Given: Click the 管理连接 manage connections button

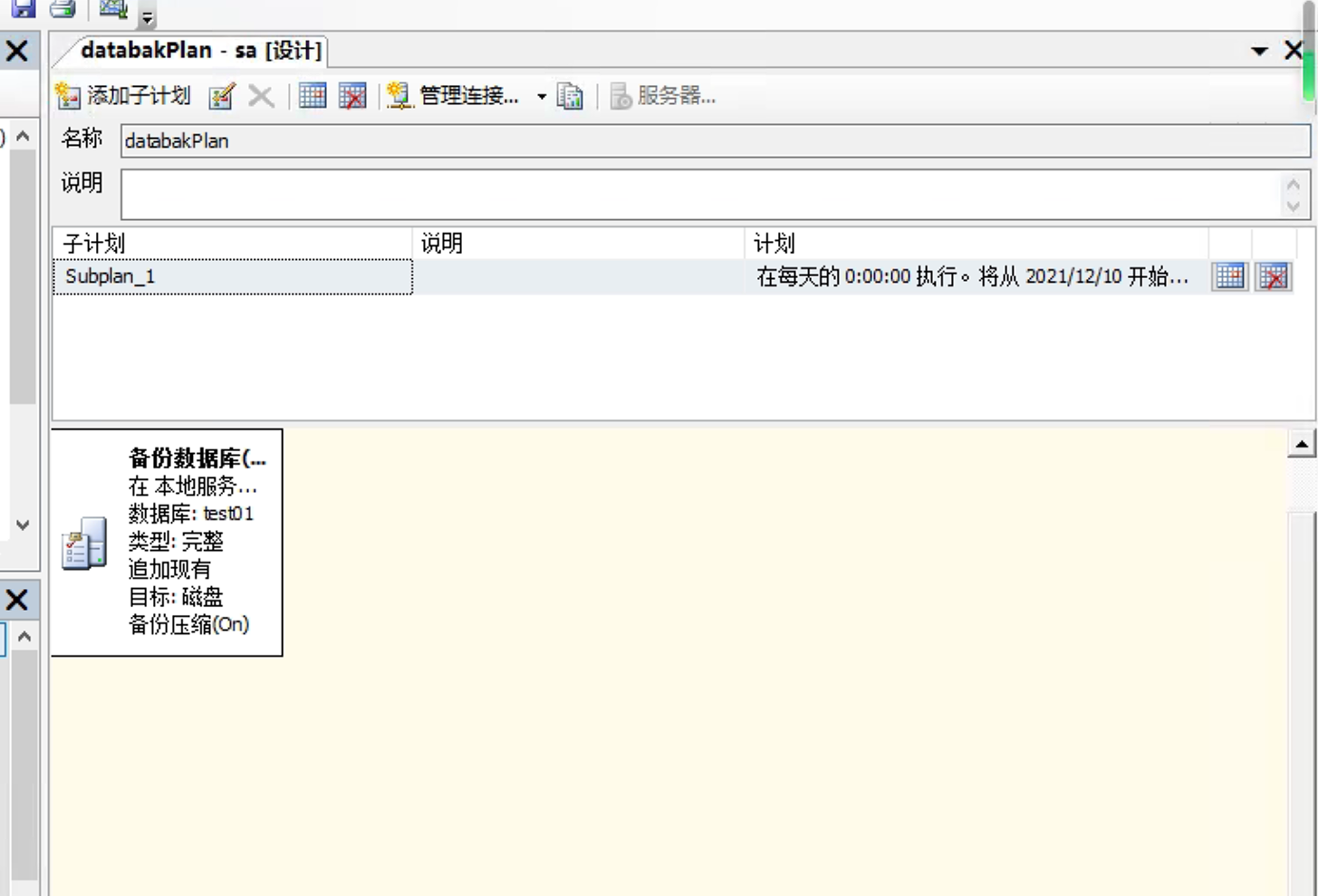Looking at the screenshot, I should (x=453, y=95).
